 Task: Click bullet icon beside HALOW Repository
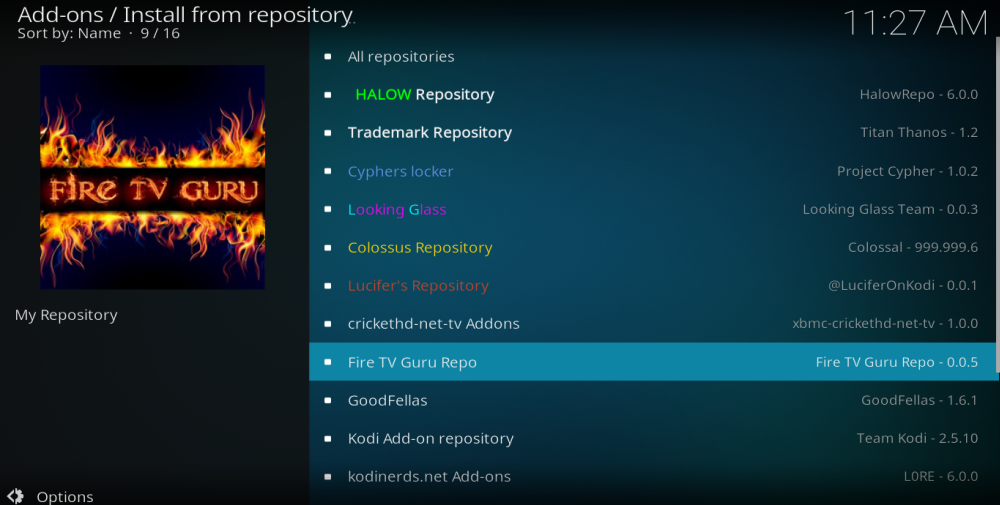coord(328,95)
